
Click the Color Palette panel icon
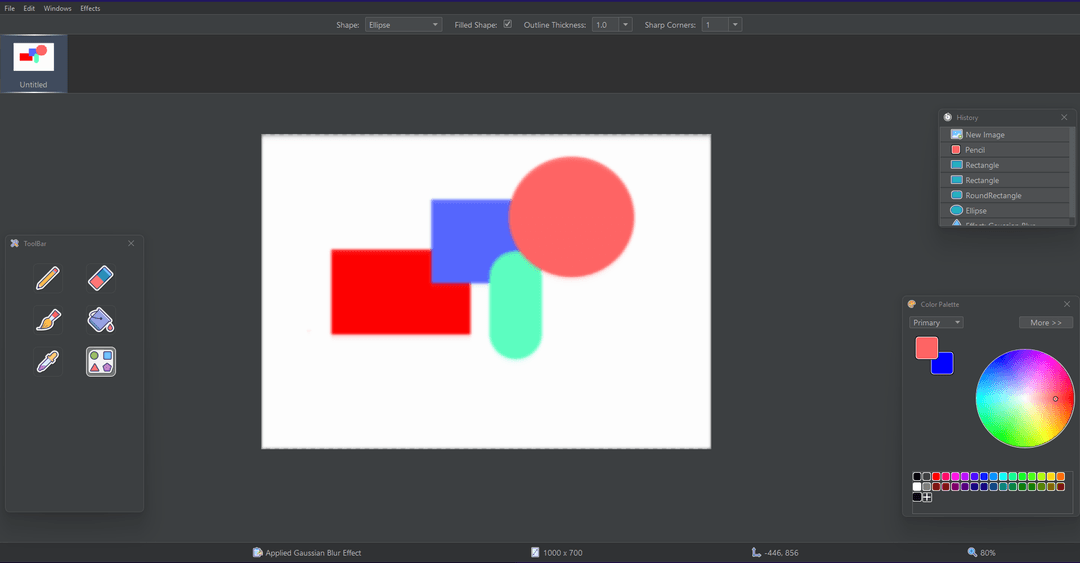(912, 304)
